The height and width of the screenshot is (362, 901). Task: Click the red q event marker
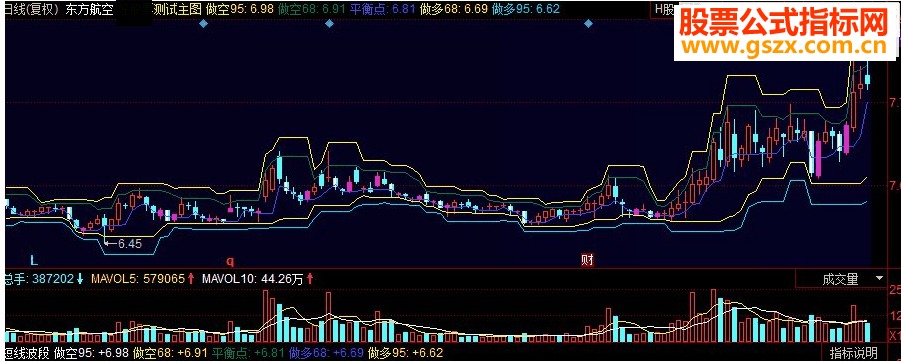(x=230, y=262)
